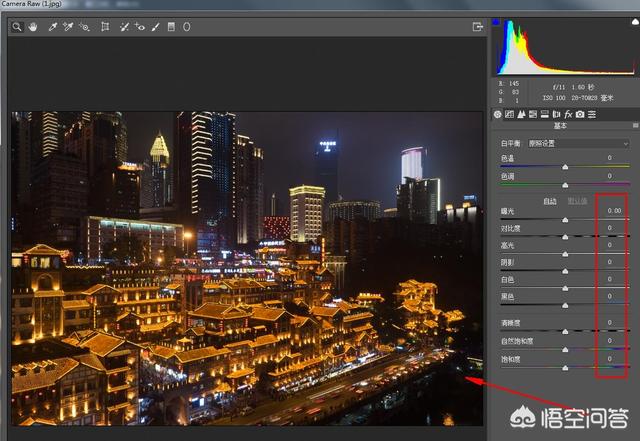Click the Exposure (曝光) slider handle
This screenshot has width=640, height=441.
(565, 220)
